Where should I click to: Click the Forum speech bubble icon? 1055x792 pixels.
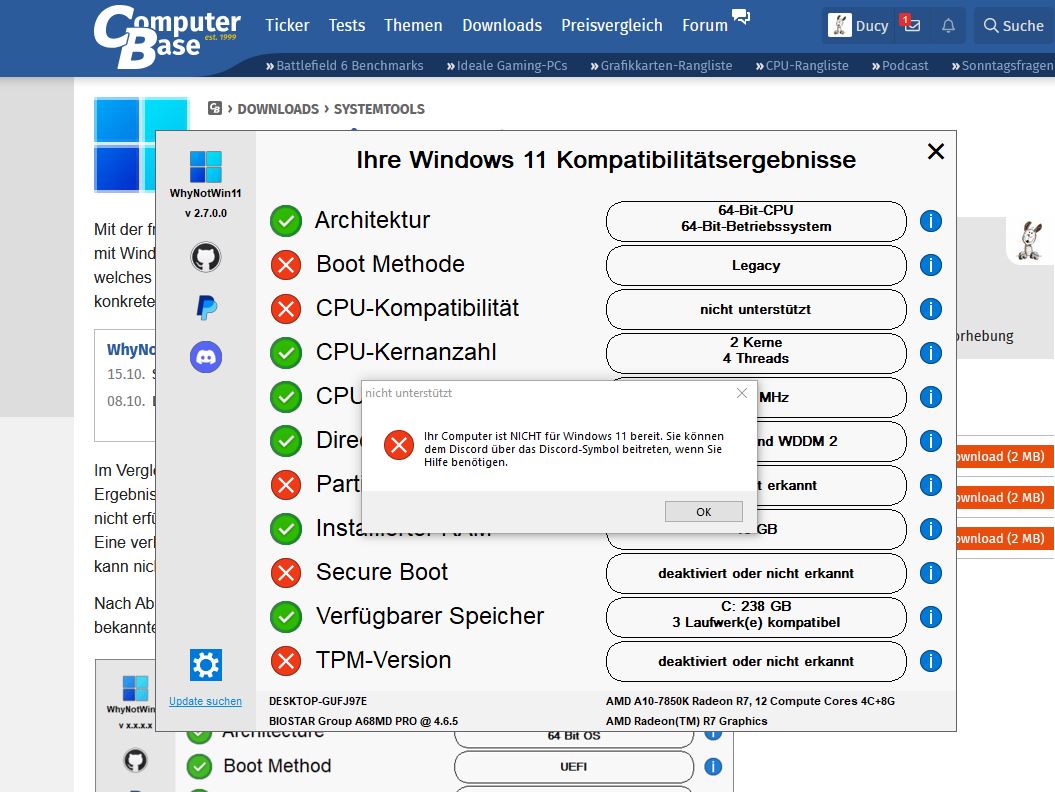click(x=741, y=17)
